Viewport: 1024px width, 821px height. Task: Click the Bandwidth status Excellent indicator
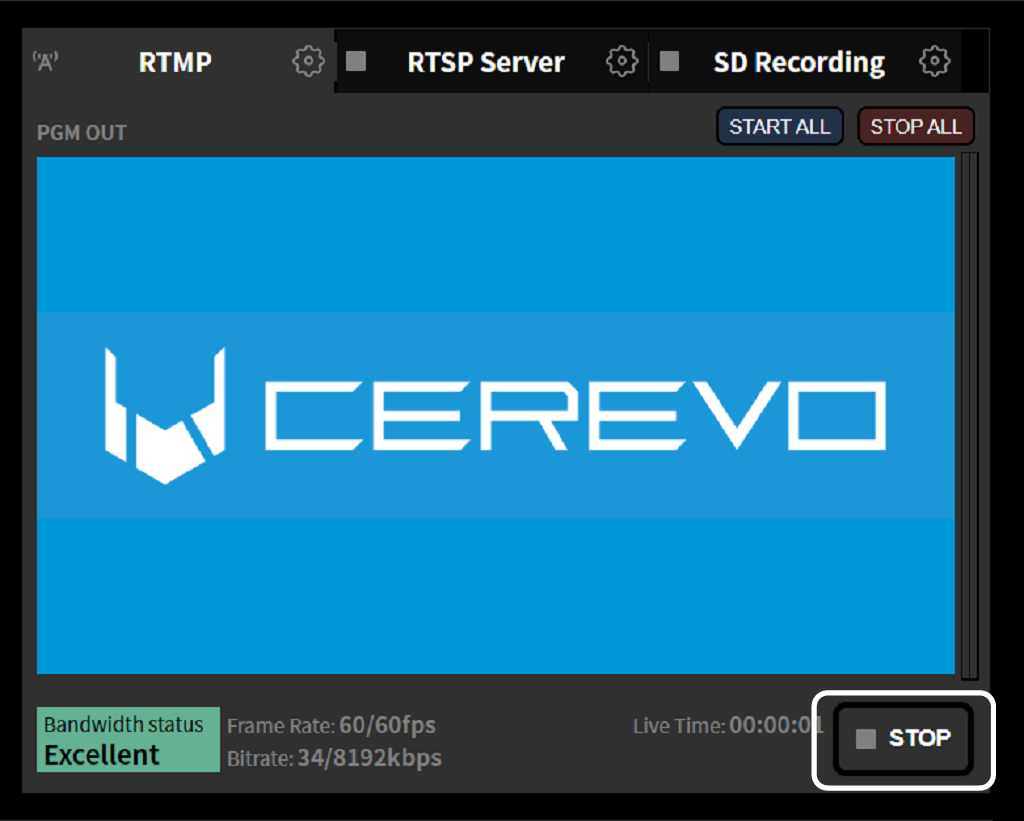click(x=128, y=740)
